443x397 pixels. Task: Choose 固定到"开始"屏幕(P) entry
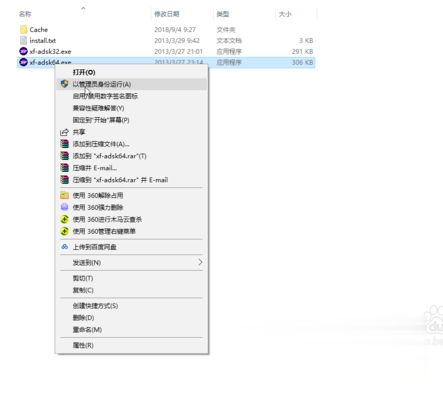coord(132,120)
